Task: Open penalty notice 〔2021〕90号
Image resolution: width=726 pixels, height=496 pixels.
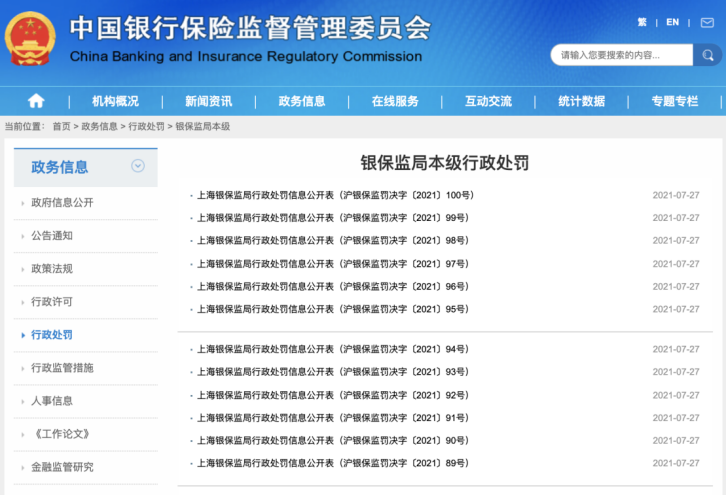Action: [333, 440]
